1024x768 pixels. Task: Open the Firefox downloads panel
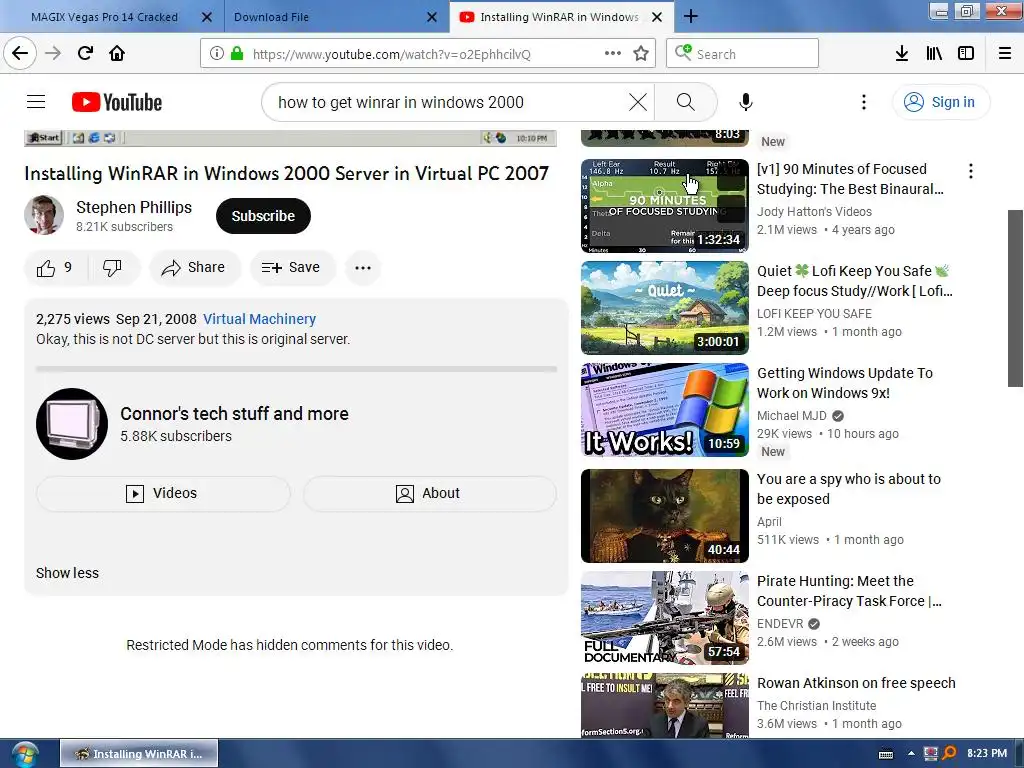(902, 53)
